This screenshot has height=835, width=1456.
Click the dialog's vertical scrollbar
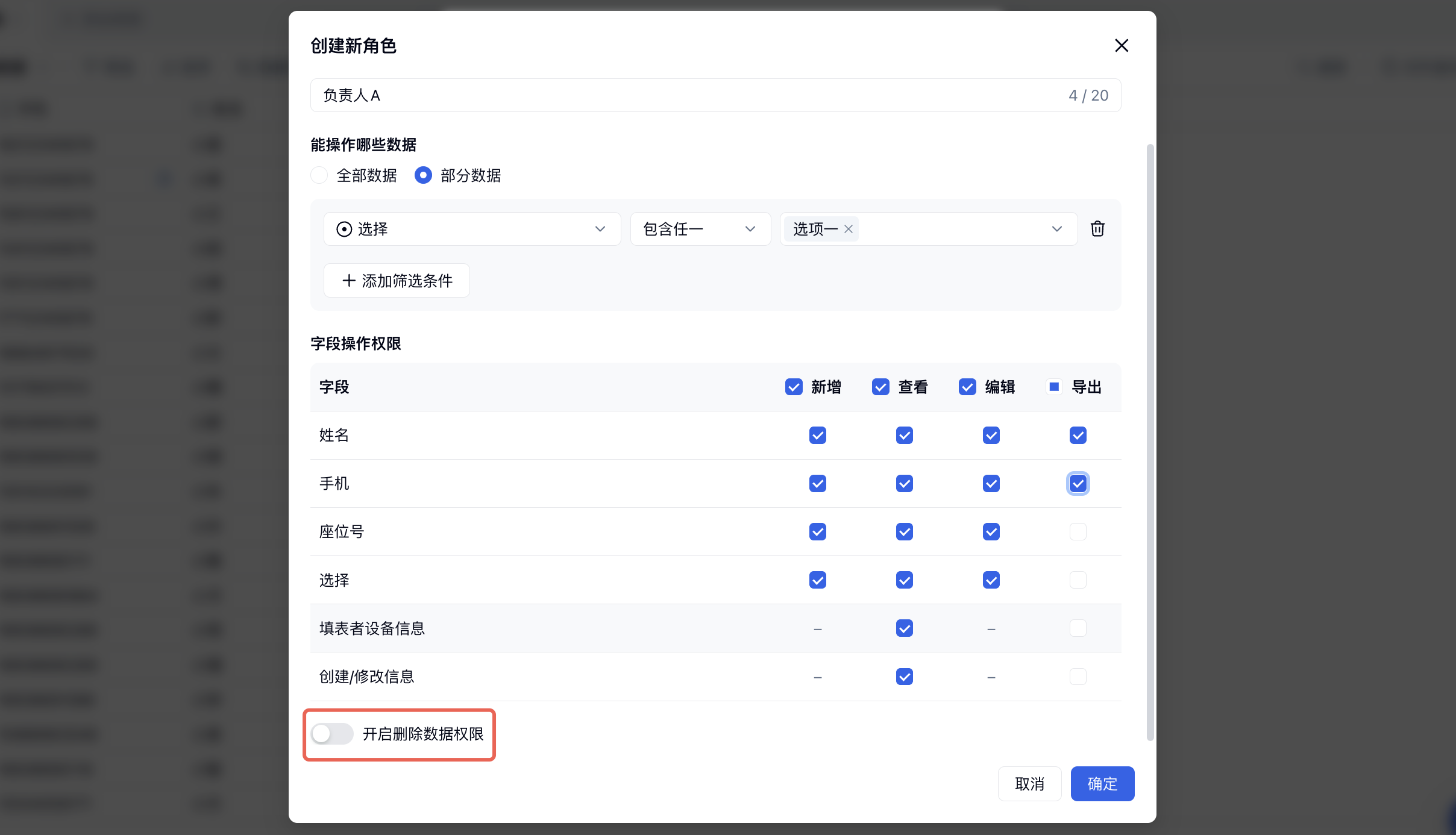point(1150,442)
